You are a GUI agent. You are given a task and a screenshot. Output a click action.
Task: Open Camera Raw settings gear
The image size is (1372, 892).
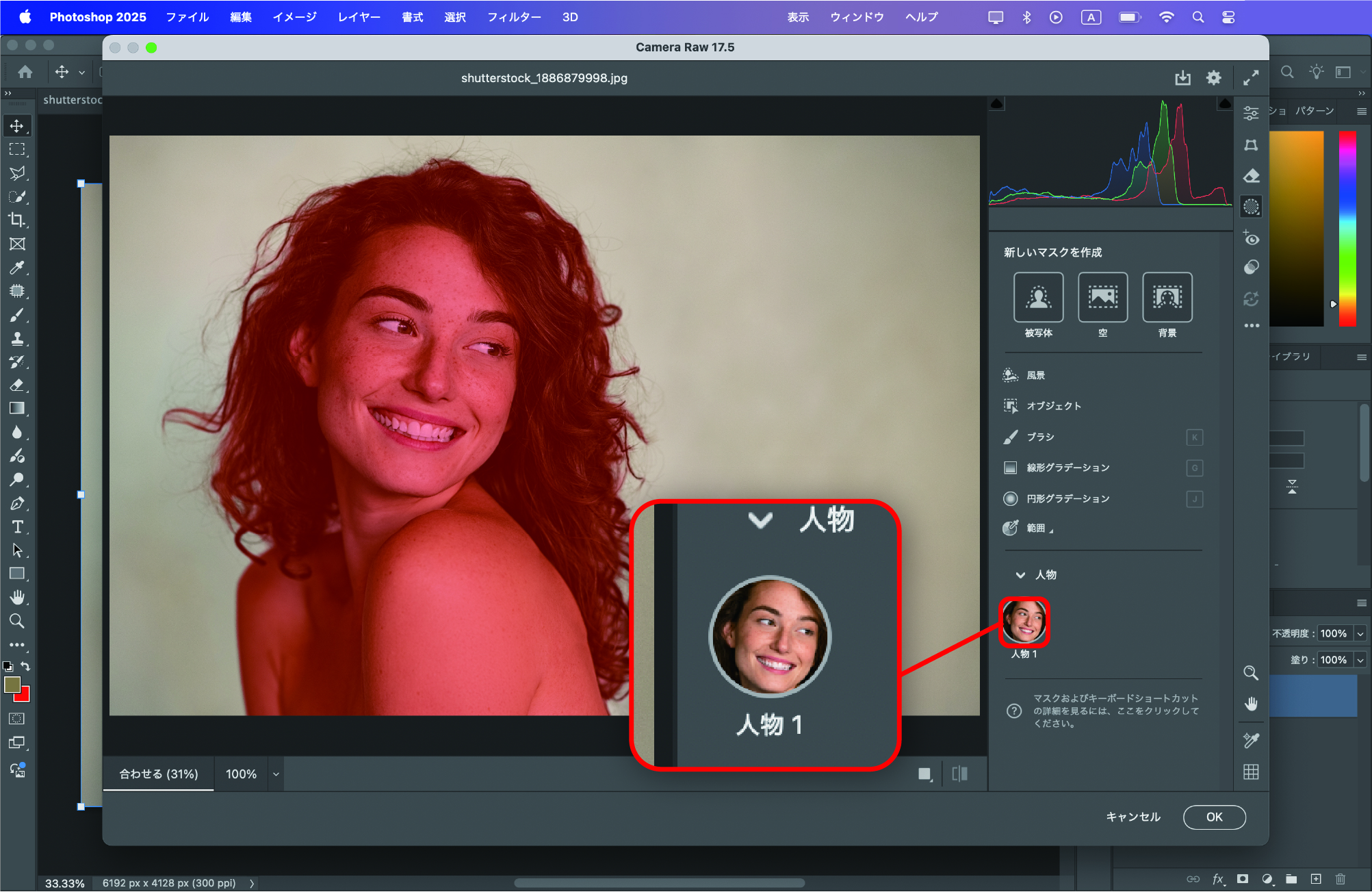1213,78
